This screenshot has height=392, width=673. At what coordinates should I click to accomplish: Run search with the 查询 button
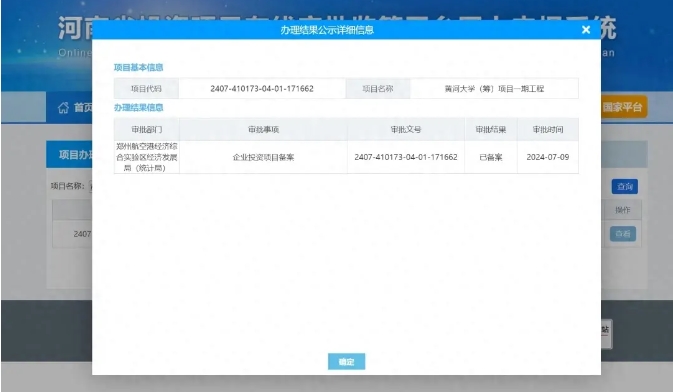coord(625,186)
